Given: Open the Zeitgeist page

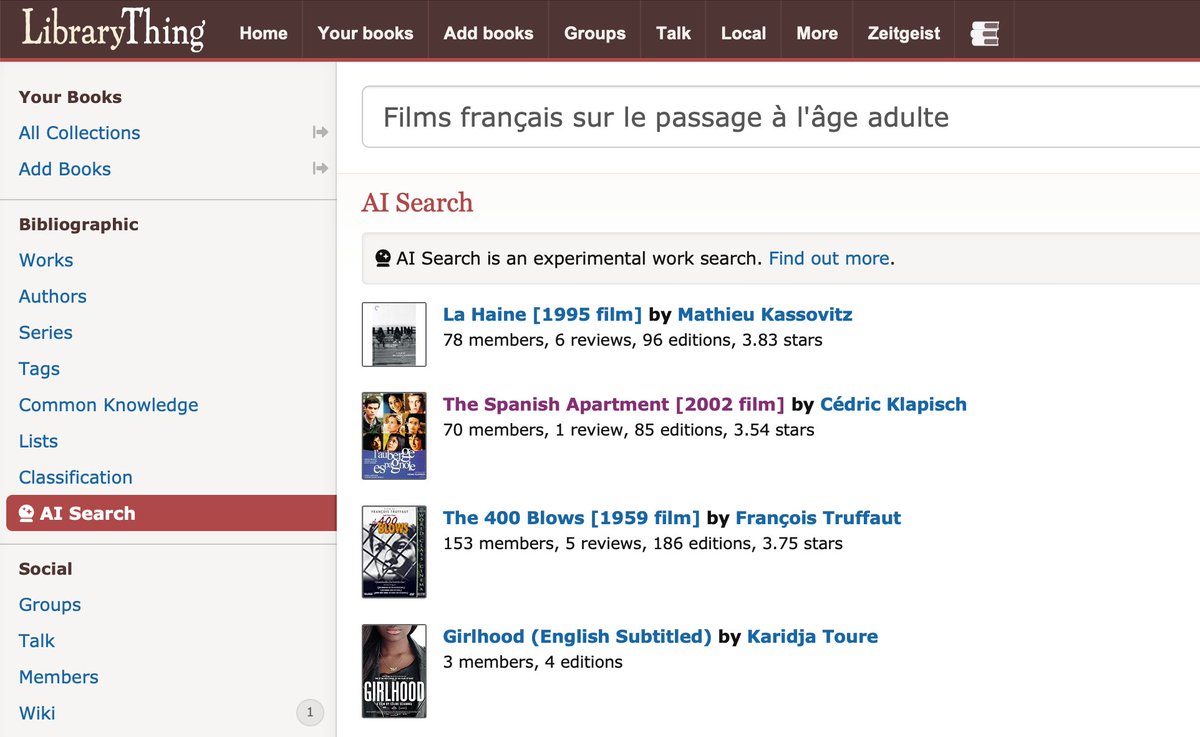Looking at the screenshot, I should tap(904, 33).
